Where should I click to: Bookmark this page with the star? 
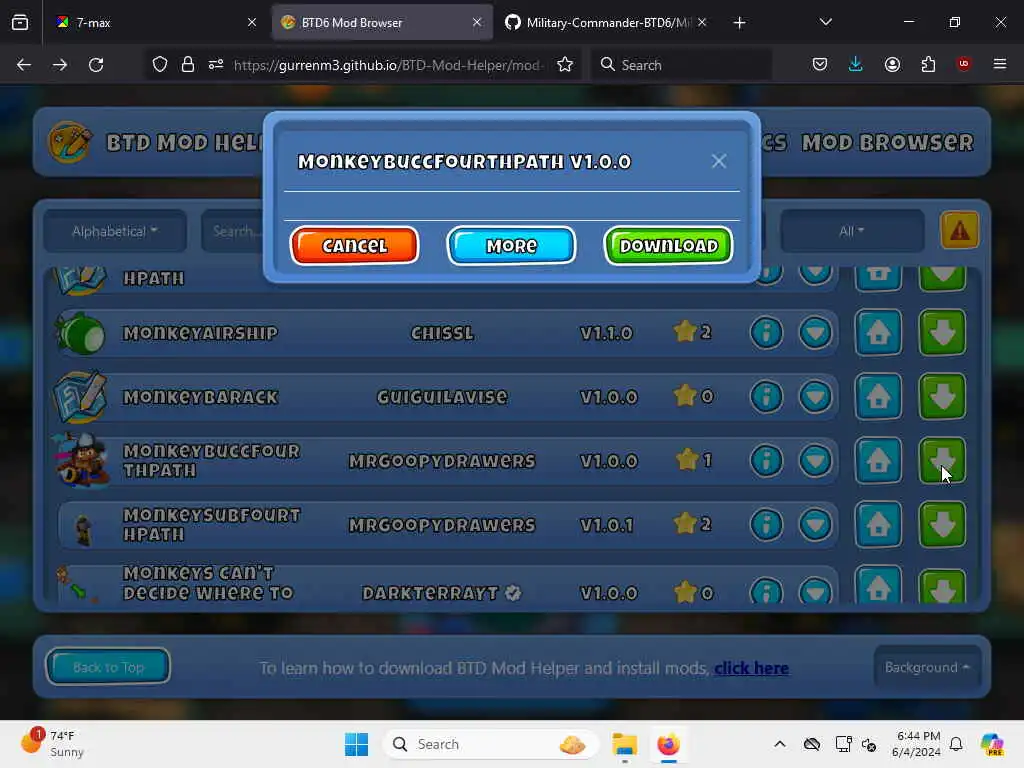(565, 65)
